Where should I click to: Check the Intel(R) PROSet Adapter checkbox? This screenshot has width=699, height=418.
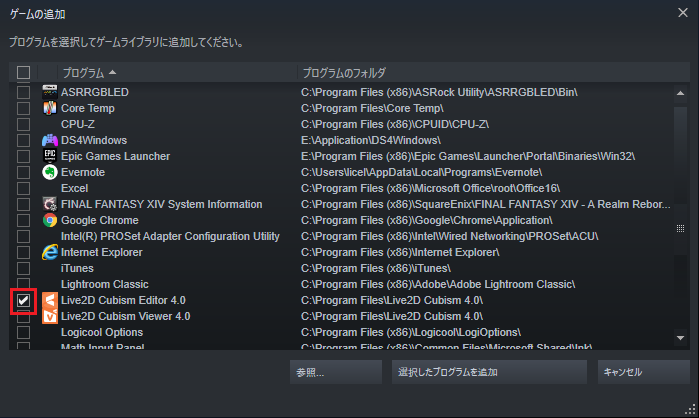[x=23, y=237]
